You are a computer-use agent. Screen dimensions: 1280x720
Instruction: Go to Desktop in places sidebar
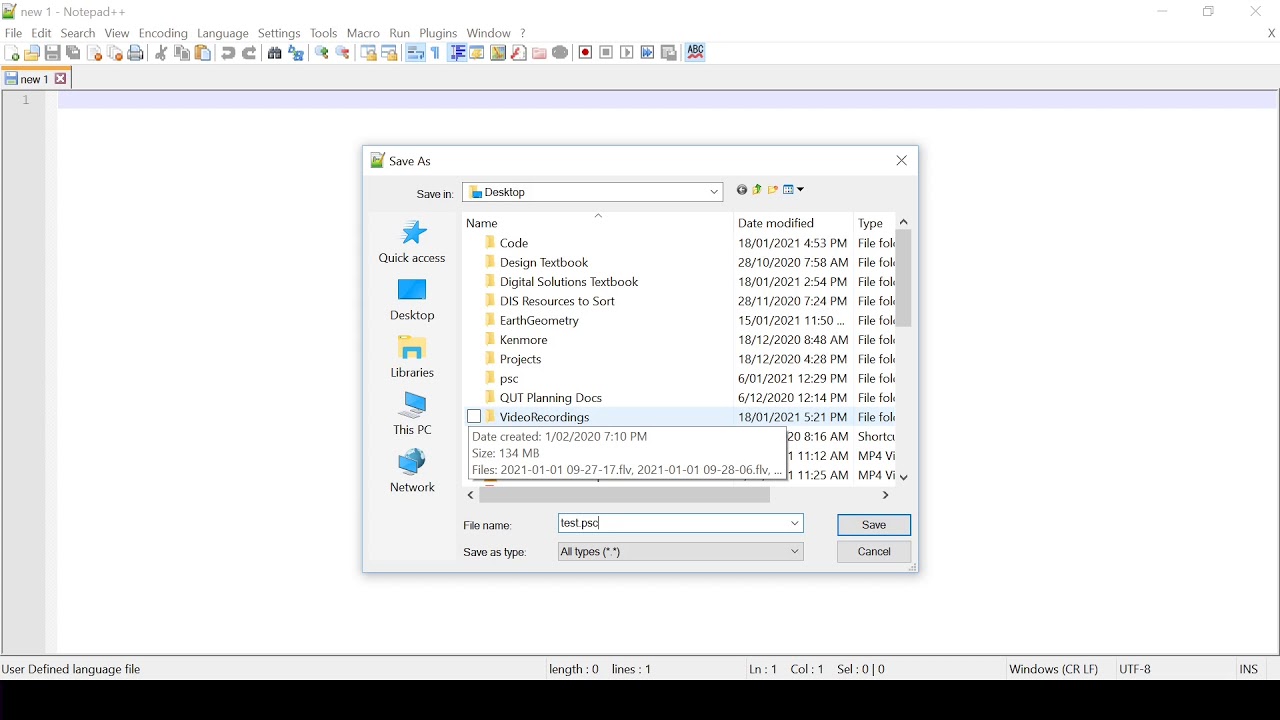[x=413, y=300]
